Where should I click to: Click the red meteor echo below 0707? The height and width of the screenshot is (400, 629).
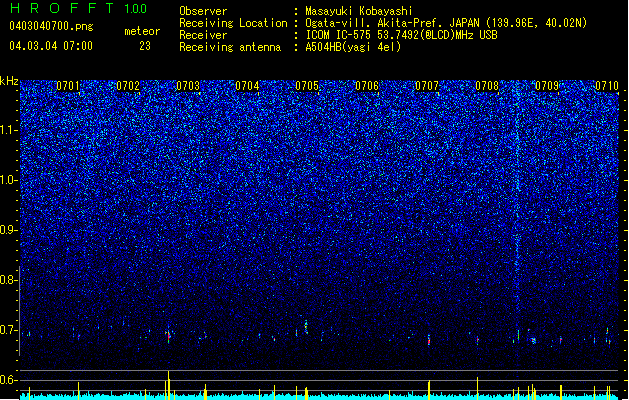coord(429,340)
